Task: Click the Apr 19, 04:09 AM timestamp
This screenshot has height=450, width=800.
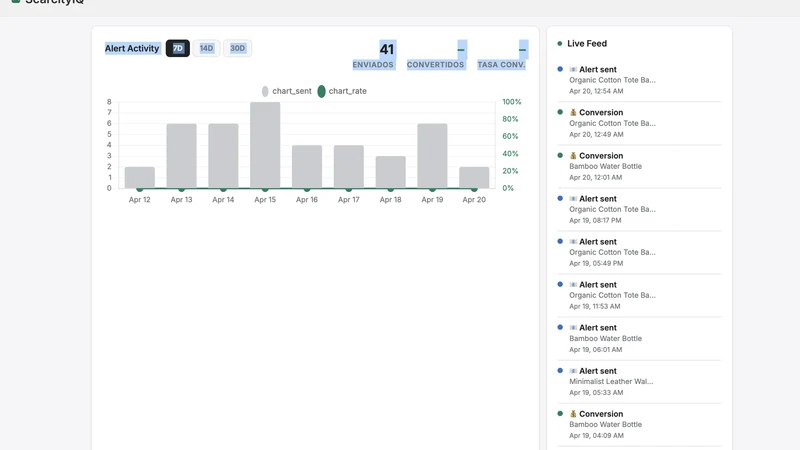Action: 596,435
